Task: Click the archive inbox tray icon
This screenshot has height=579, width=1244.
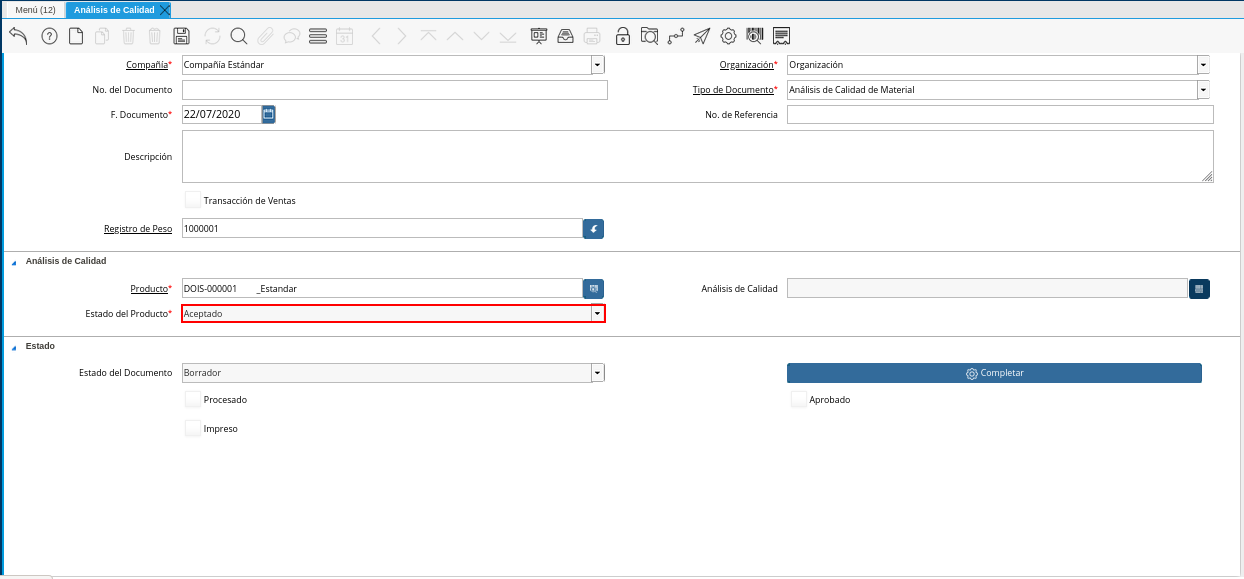Action: point(565,36)
